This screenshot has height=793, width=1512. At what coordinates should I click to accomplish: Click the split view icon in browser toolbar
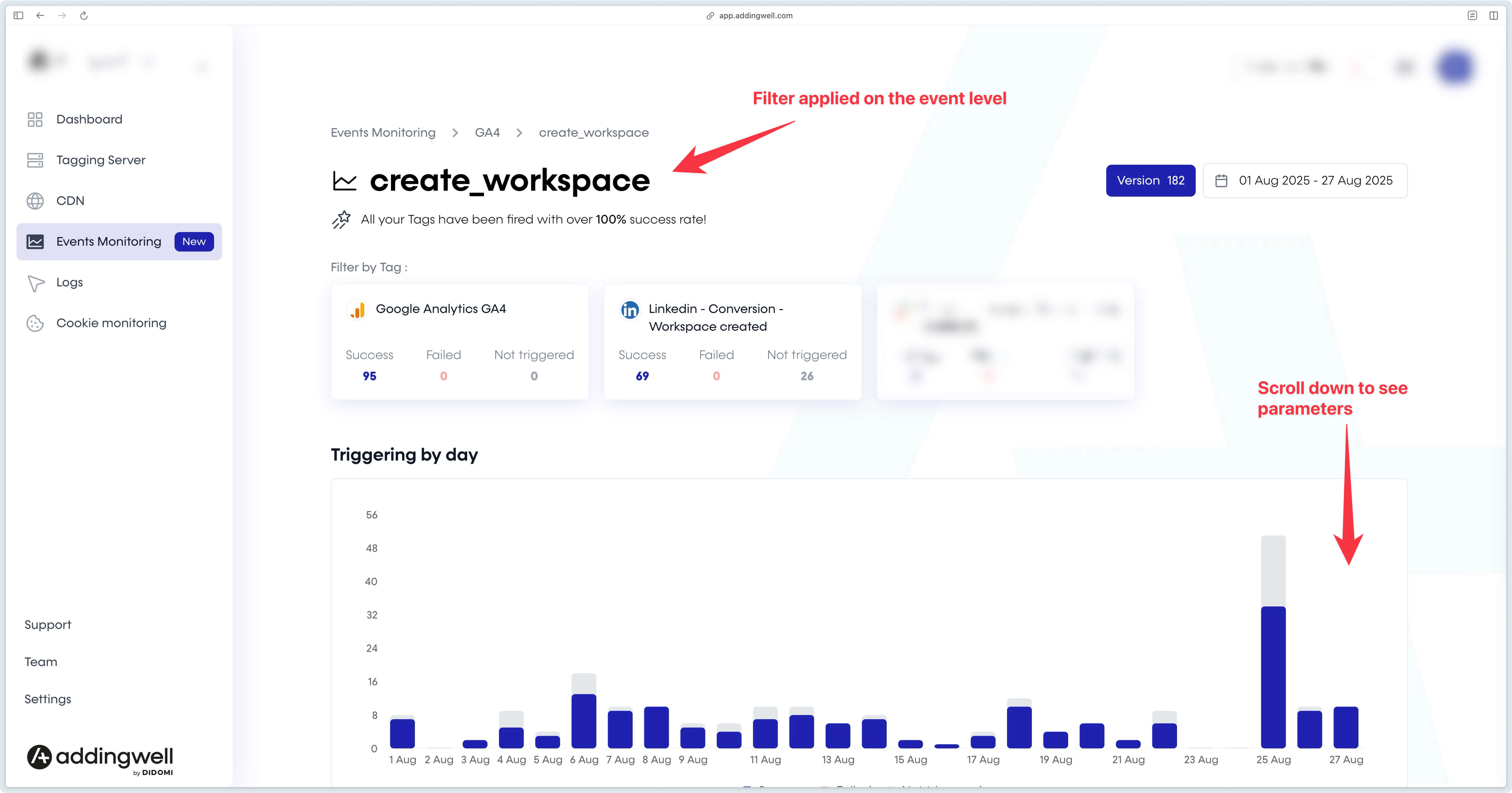click(x=1494, y=15)
